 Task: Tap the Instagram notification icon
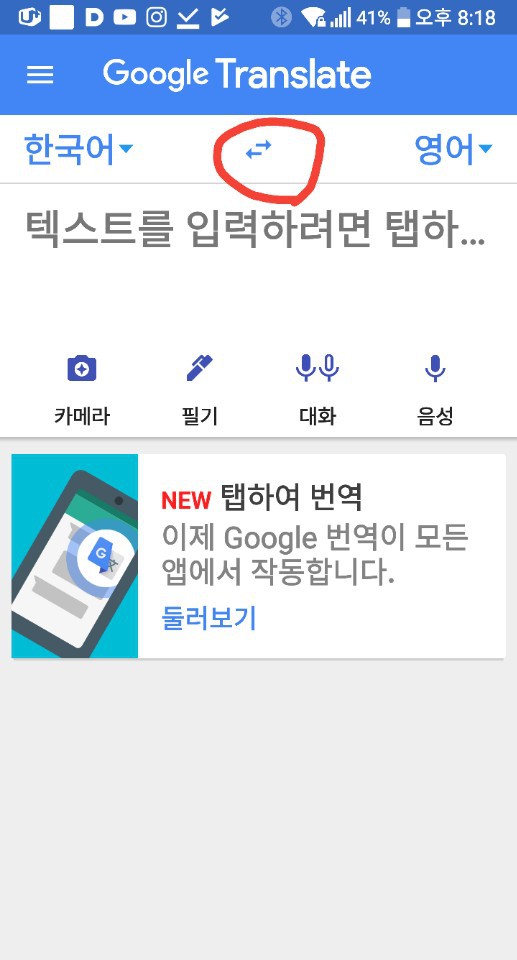point(157,17)
